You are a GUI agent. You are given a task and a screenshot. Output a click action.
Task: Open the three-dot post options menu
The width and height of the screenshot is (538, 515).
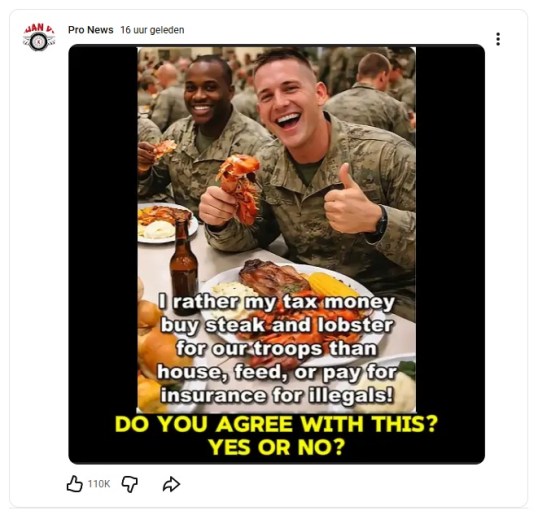(498, 39)
